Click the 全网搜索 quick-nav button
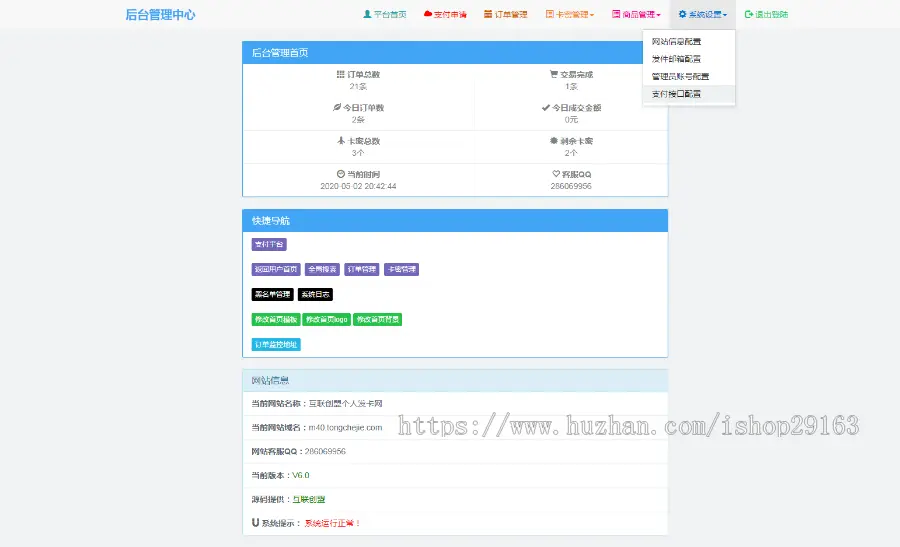Screen dimensions: 900x547 tap(322, 269)
